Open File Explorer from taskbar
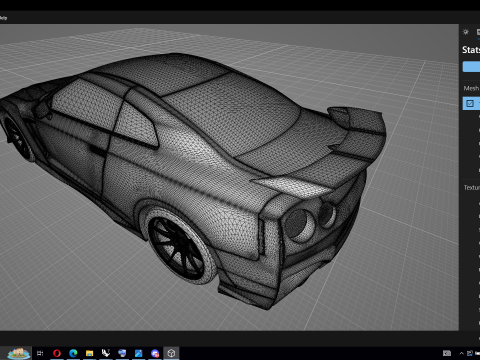Image resolution: width=480 pixels, height=360 pixels. [89, 353]
